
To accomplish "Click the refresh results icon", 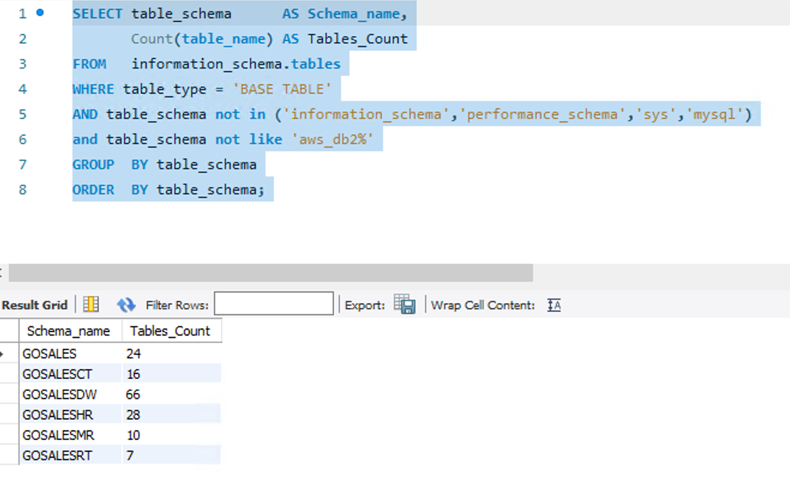I will pos(126,305).
